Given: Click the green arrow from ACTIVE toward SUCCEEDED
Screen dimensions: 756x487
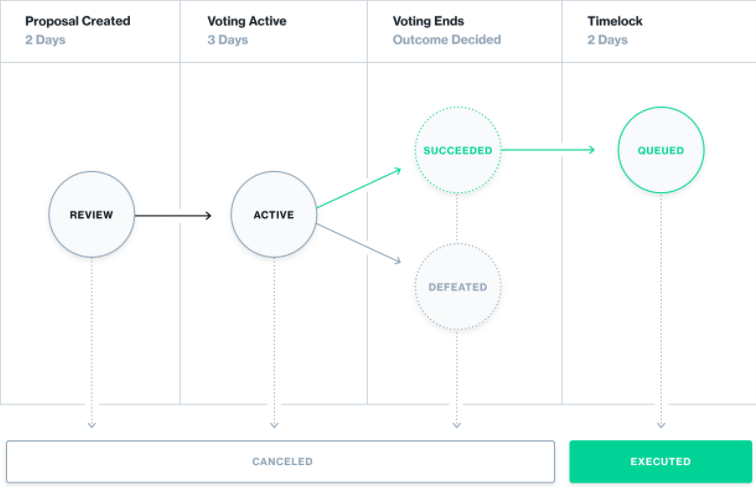Looking at the screenshot, I should pyautogui.click(x=359, y=189).
